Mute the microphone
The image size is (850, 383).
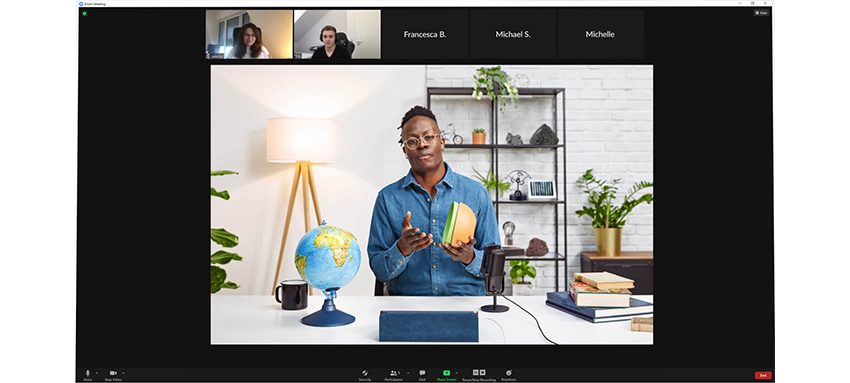click(88, 375)
